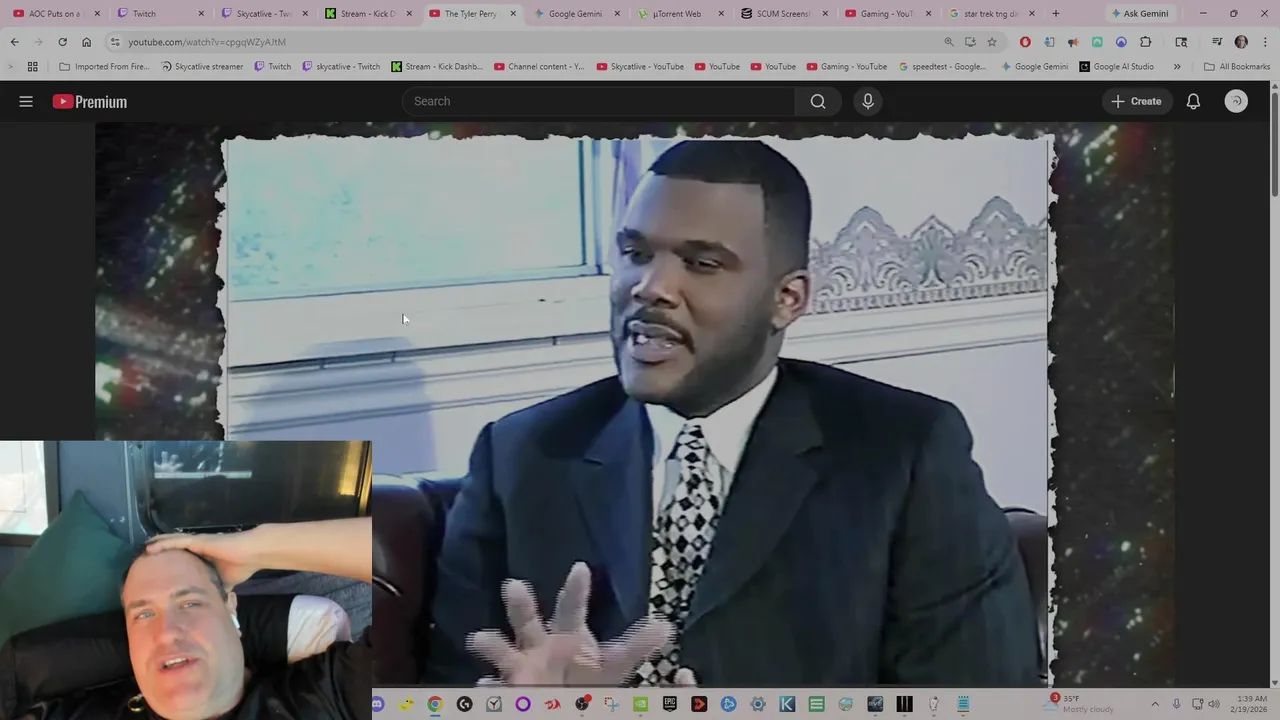
Task: Click the YouTube Premium logo
Action: point(90,101)
